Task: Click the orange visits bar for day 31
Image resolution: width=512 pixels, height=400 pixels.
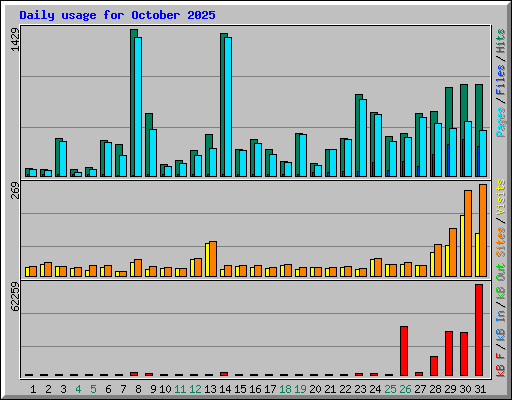Action: [483, 230]
